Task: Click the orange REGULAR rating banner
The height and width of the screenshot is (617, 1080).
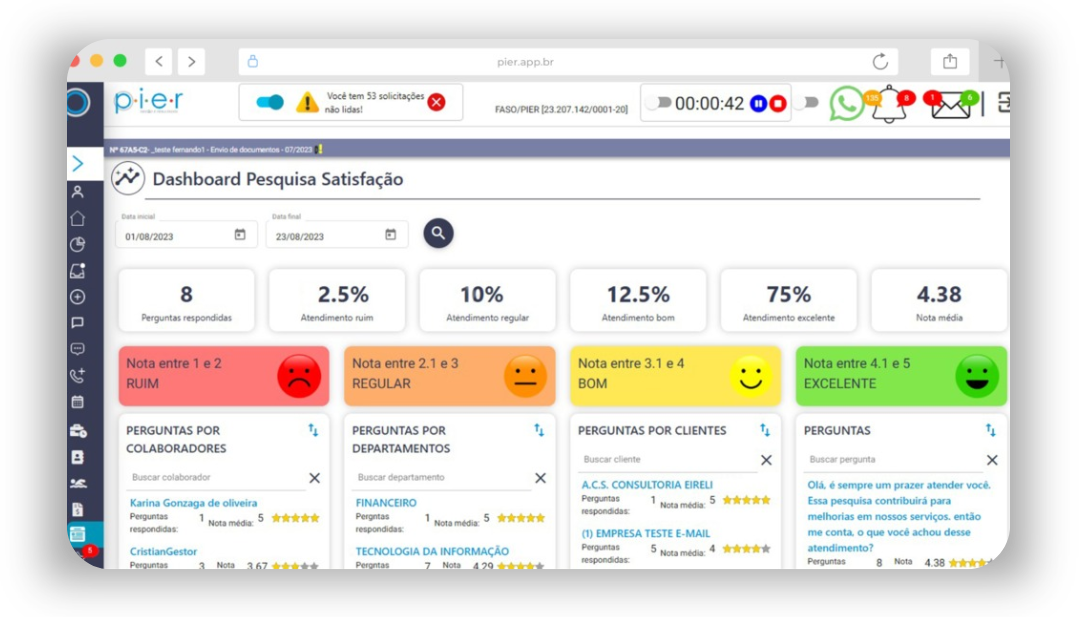Action: pos(450,376)
